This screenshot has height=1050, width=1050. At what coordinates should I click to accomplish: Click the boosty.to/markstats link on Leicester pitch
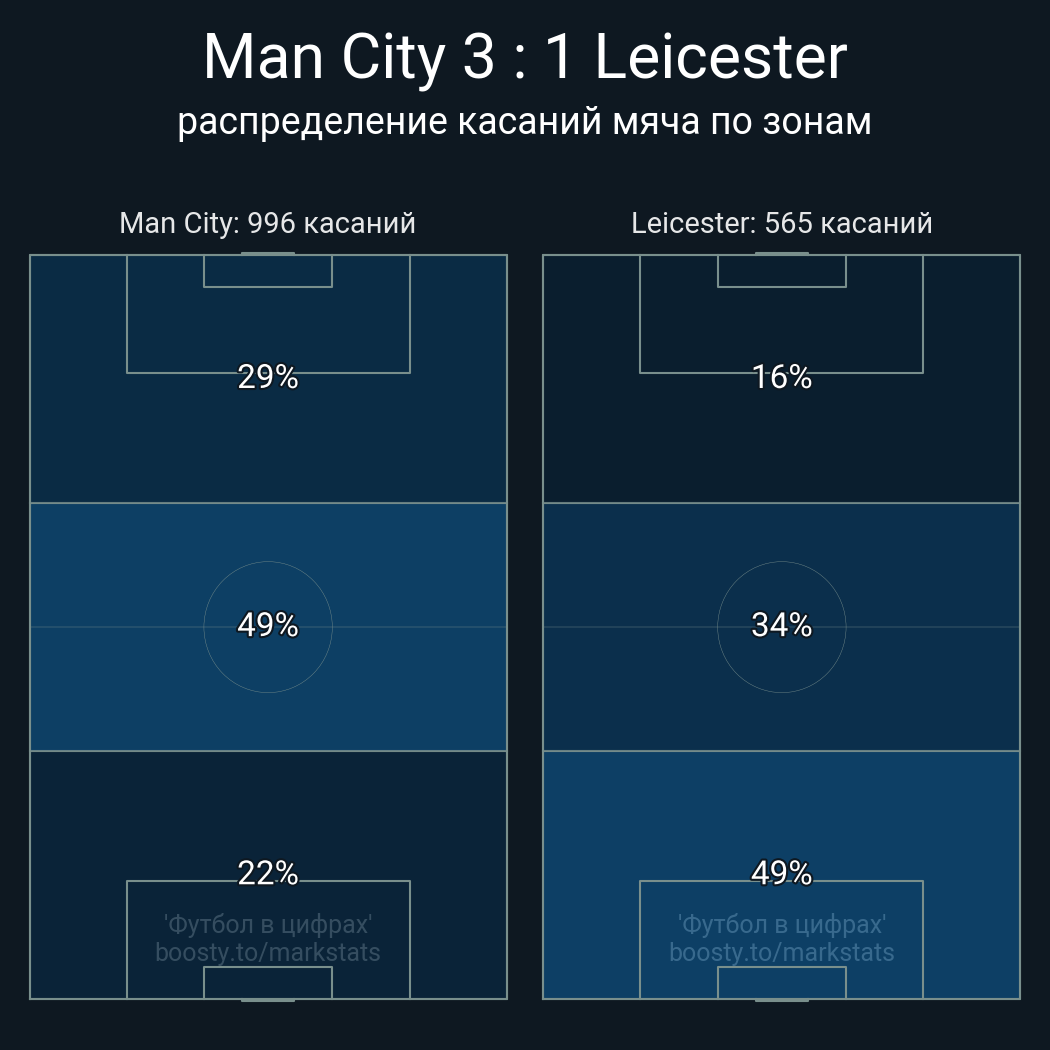click(781, 952)
